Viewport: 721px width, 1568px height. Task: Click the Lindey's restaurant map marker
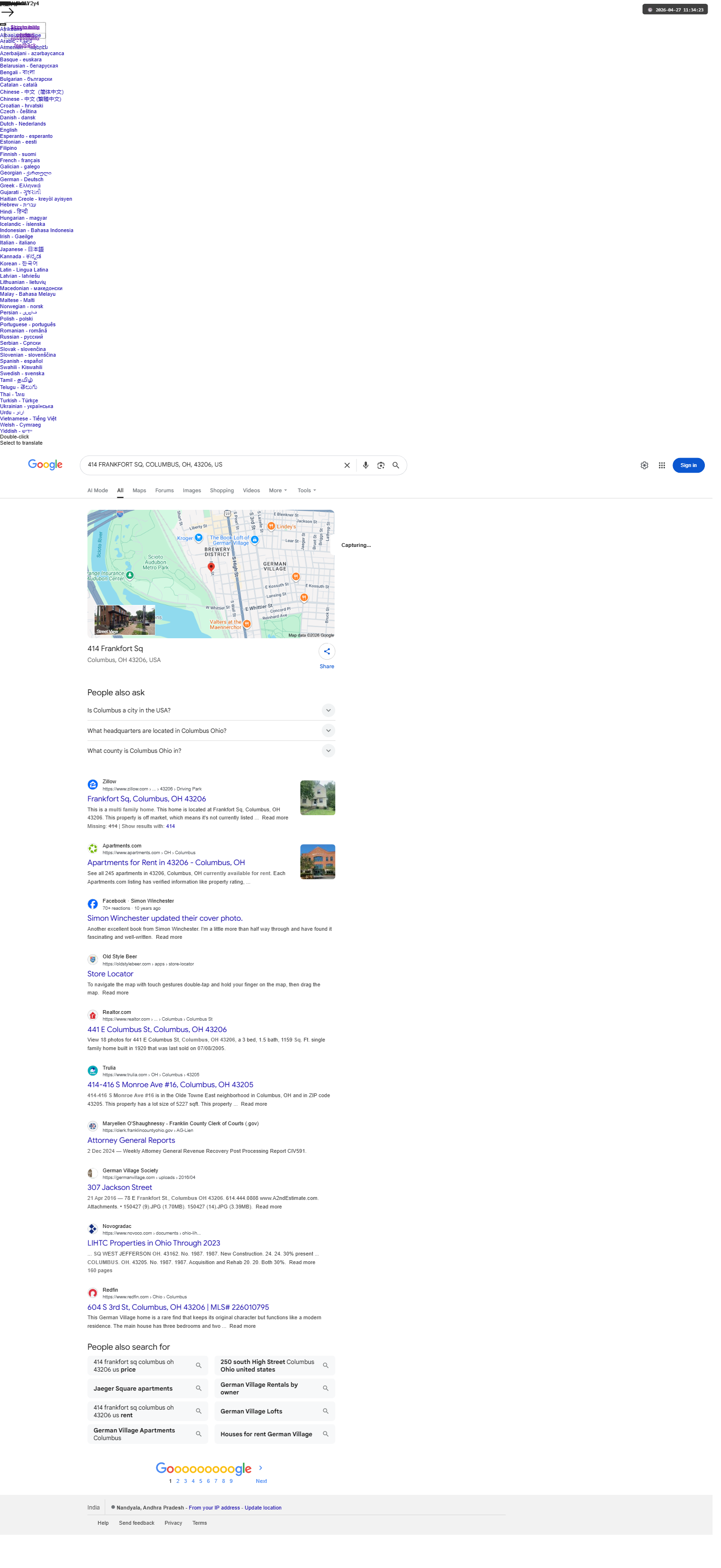point(271,526)
